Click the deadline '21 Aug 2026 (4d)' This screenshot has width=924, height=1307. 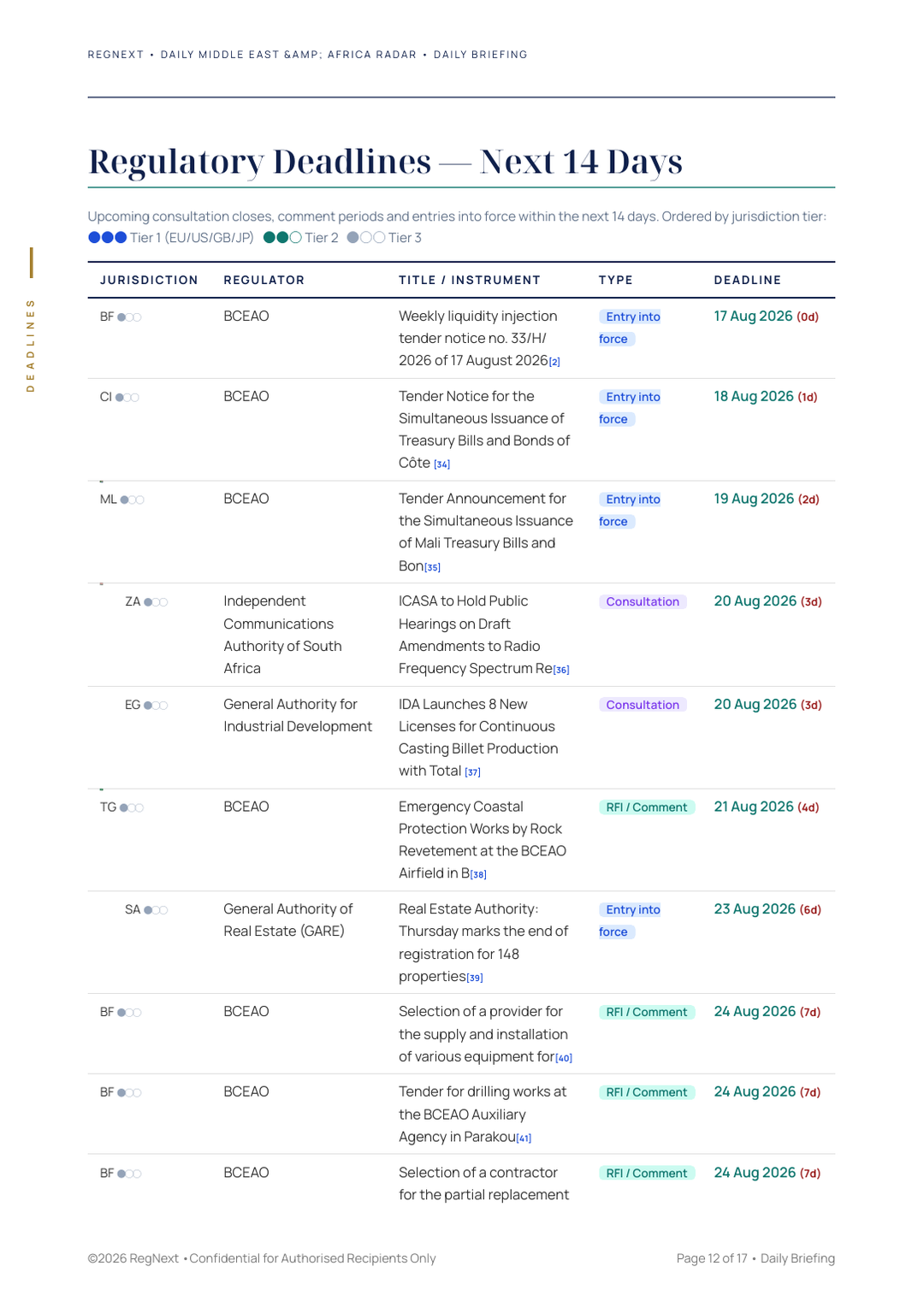click(x=767, y=807)
